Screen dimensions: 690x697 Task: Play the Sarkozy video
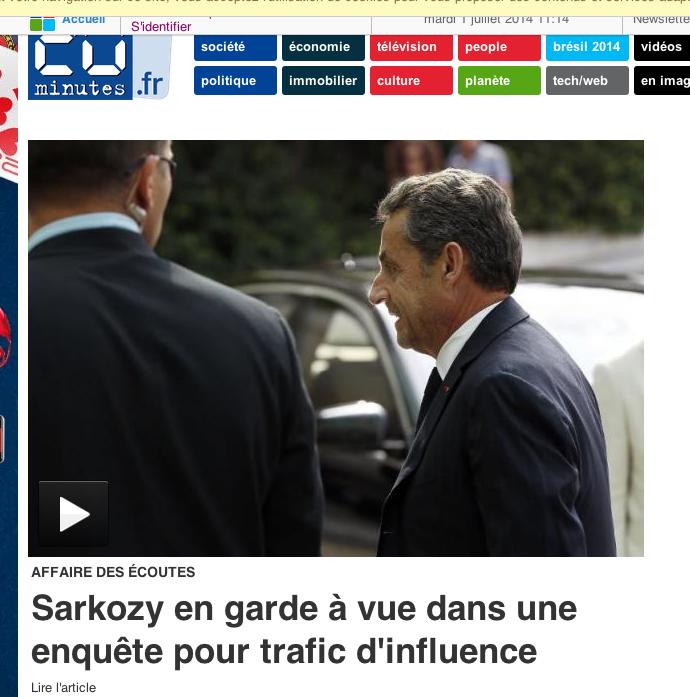[73, 513]
